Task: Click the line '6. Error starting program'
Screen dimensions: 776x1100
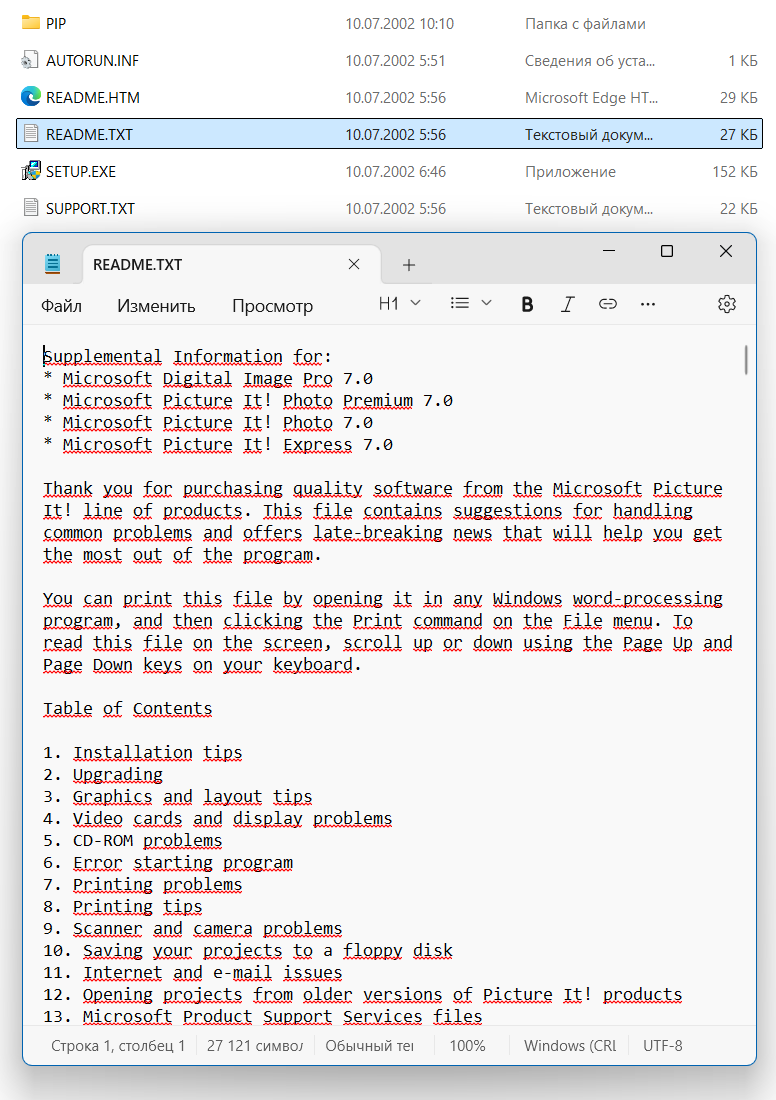Action: (x=168, y=863)
